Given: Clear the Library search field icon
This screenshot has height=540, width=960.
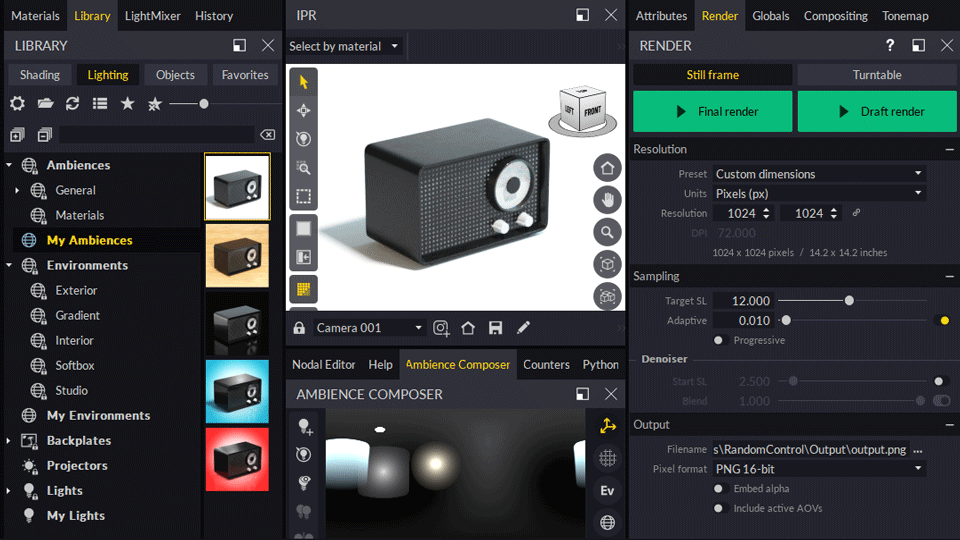Looking at the screenshot, I should coord(268,135).
